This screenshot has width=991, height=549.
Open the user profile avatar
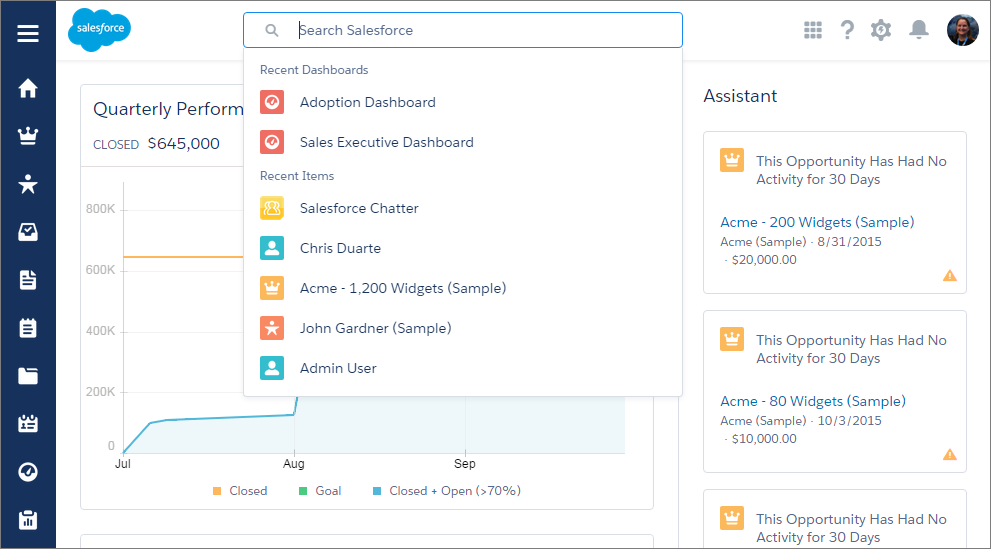tap(963, 30)
